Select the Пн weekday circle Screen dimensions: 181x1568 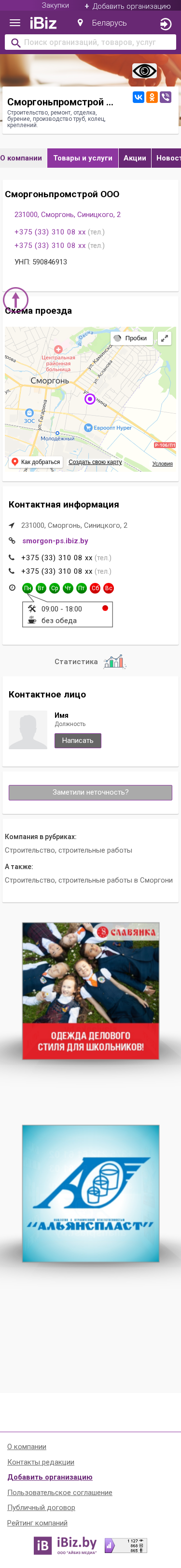point(28,588)
